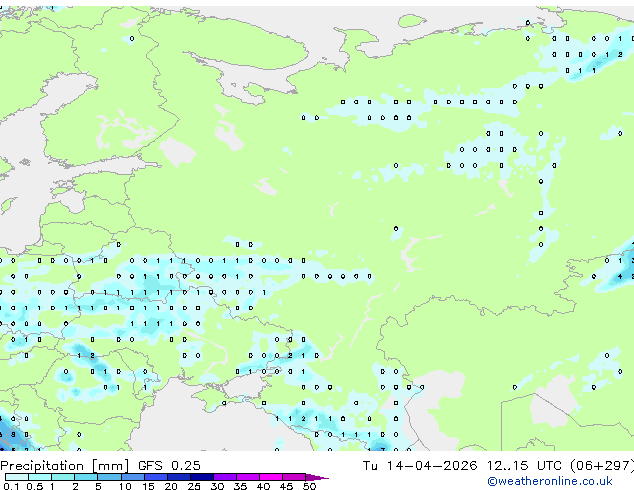Click the 0.1–0.5 mm legend color box
Viewport: 634px width, 490px height.
click(x=17, y=477)
